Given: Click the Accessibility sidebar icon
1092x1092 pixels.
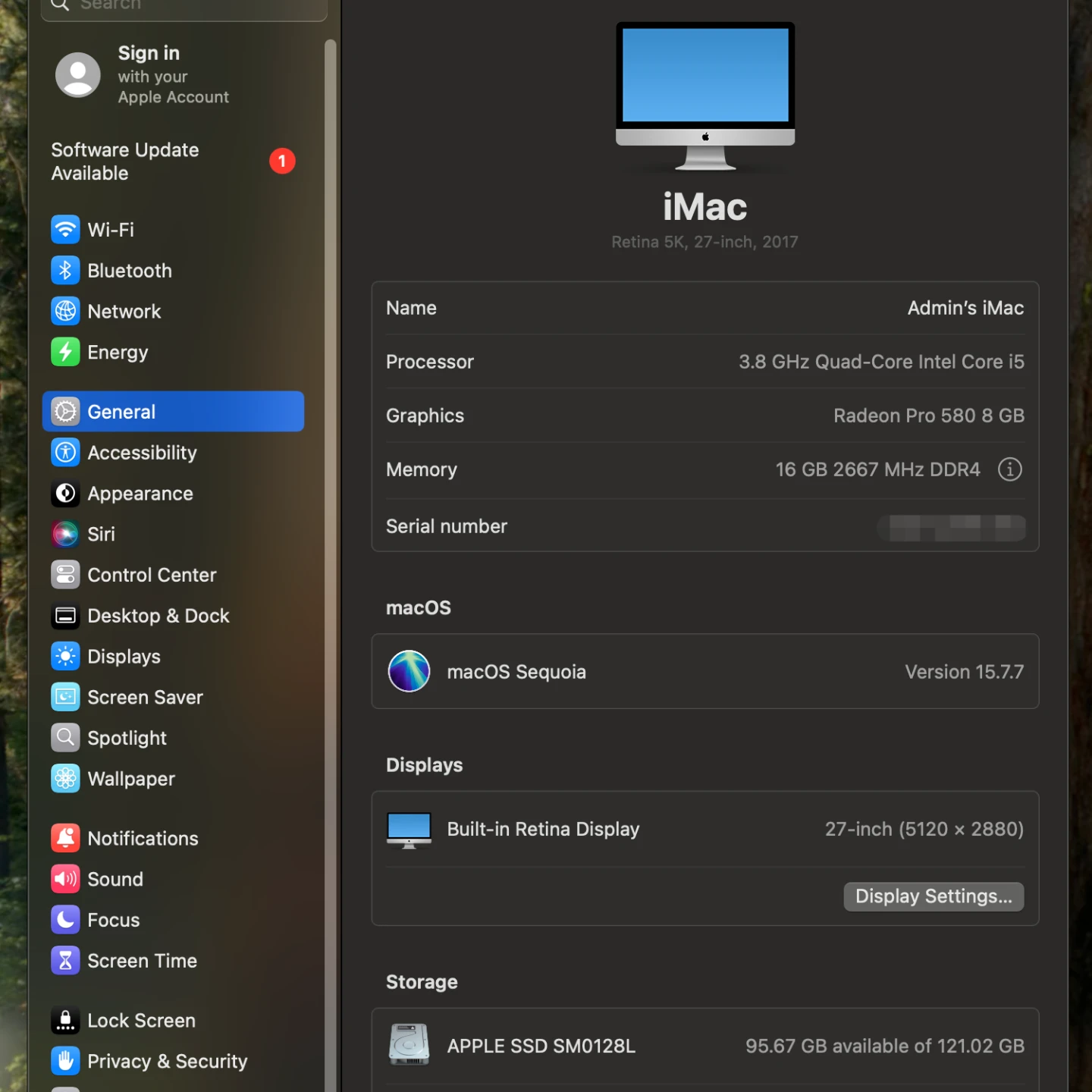Looking at the screenshot, I should [65, 453].
